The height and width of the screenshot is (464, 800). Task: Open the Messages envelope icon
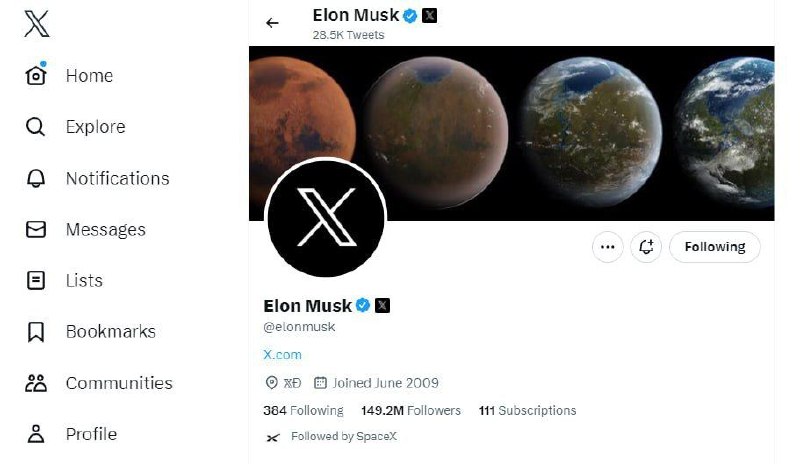pos(36,230)
